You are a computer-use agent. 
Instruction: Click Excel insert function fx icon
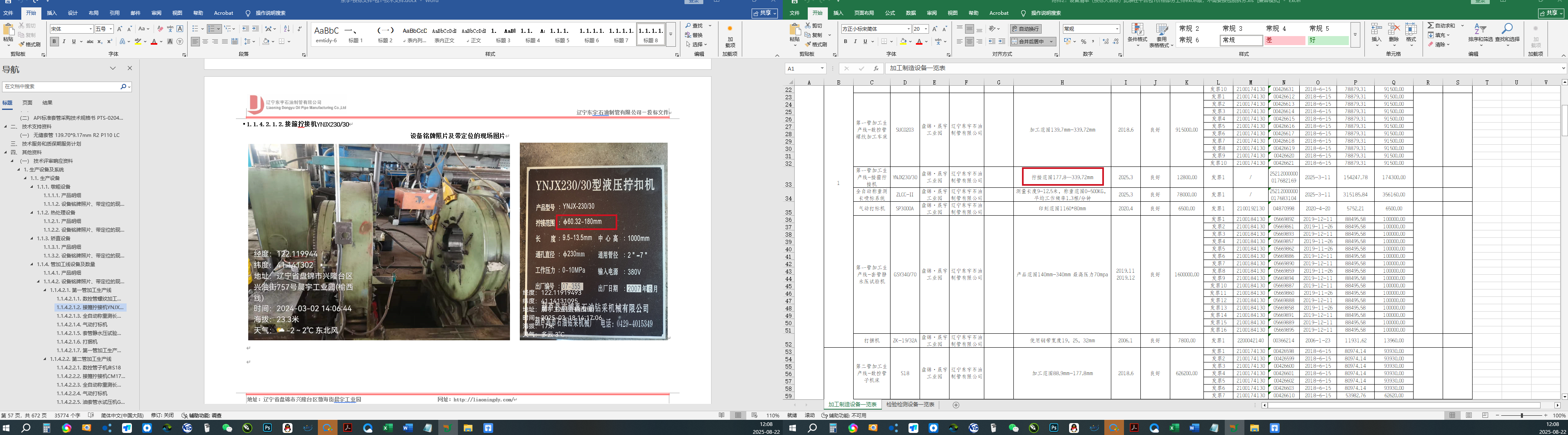(x=876, y=69)
